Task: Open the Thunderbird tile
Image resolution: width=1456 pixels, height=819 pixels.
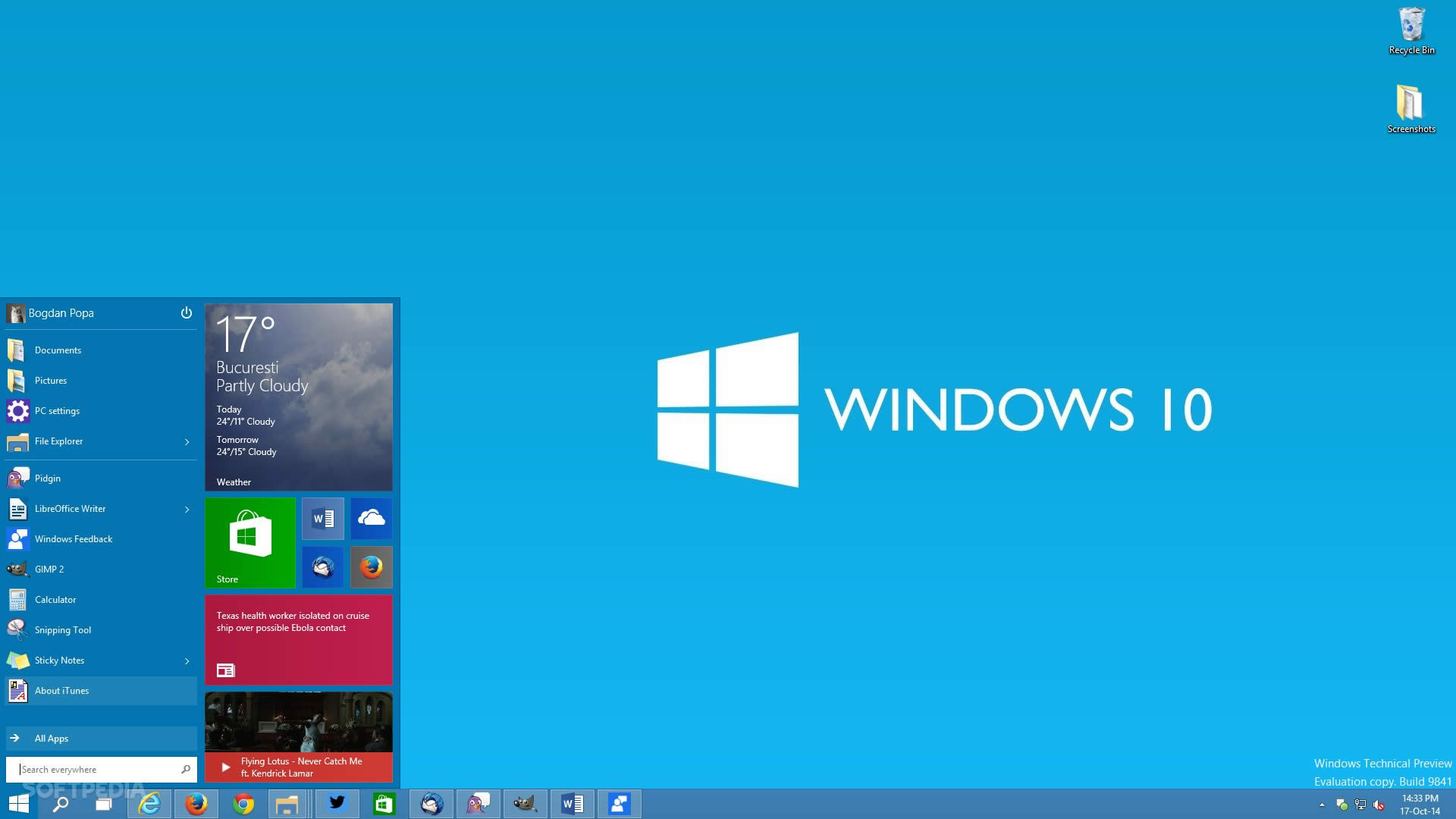Action: (x=322, y=566)
